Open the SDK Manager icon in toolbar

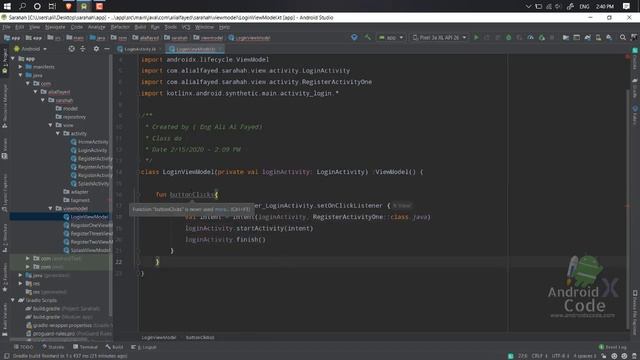coord(609,38)
